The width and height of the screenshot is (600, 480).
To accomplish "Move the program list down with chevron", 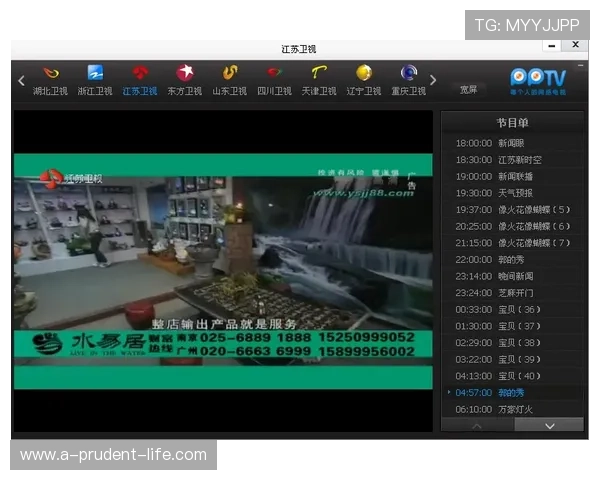I will coord(549,426).
